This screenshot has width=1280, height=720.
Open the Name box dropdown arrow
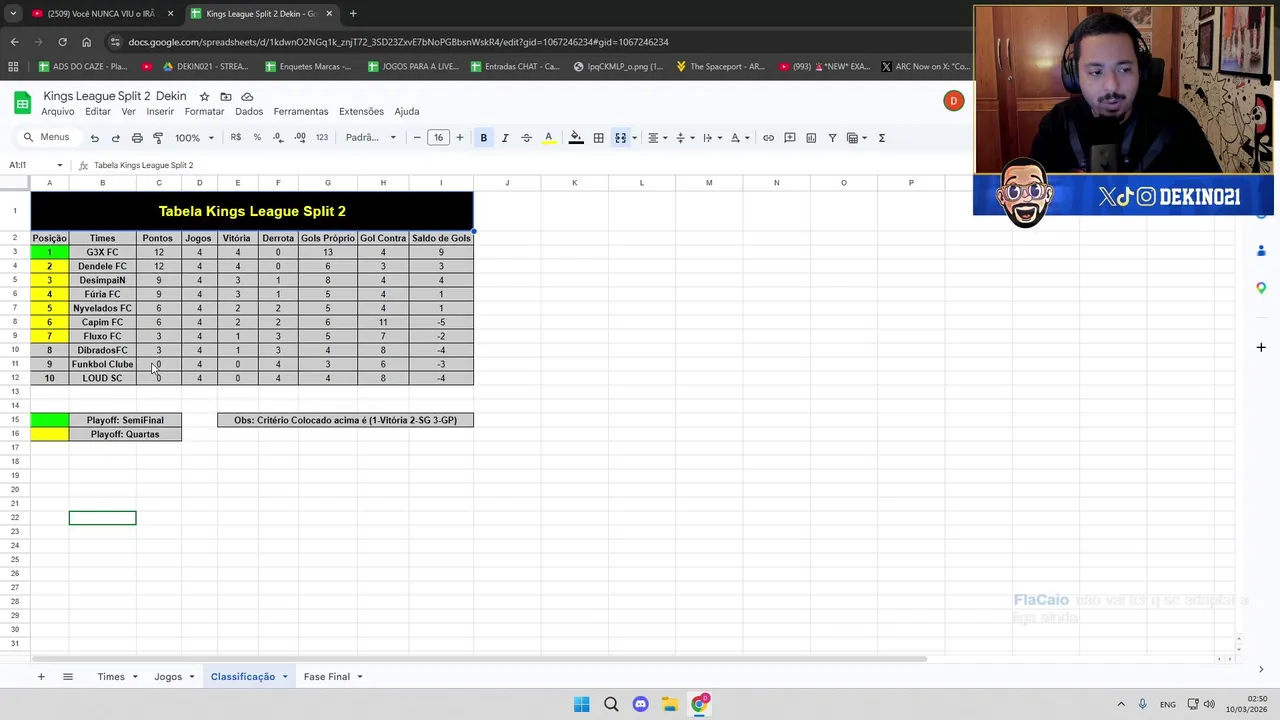point(59,165)
